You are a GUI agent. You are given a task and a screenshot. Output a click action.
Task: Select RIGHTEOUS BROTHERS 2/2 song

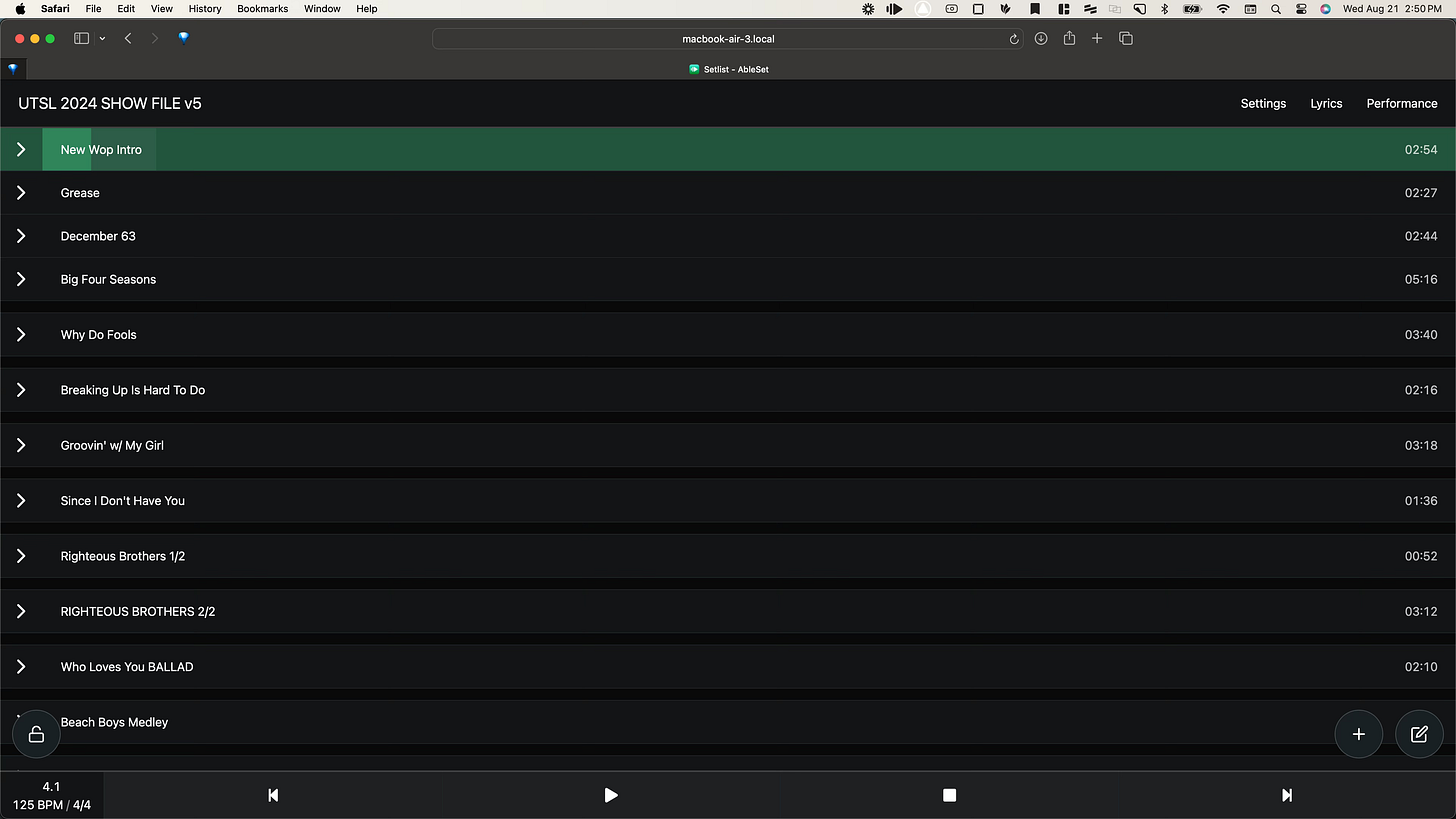(x=138, y=611)
